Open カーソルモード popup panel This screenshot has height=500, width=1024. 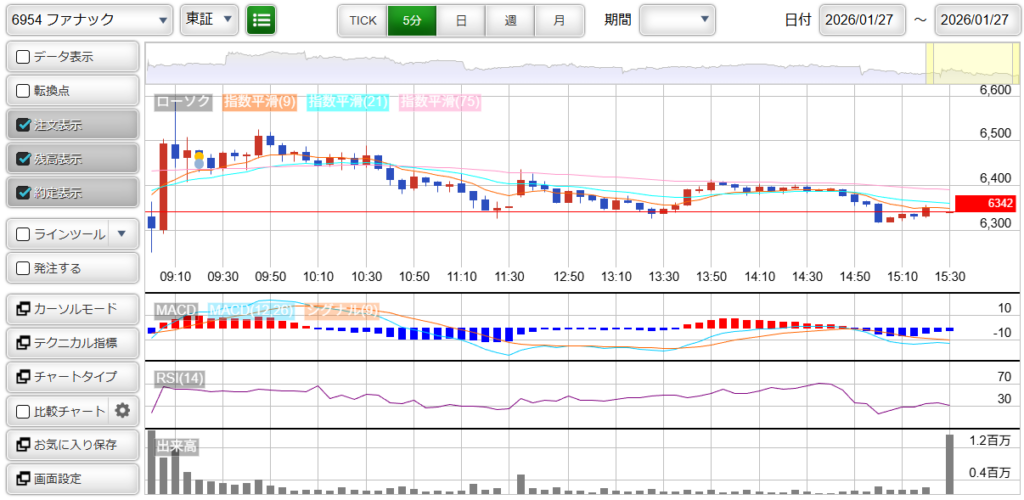click(72, 309)
